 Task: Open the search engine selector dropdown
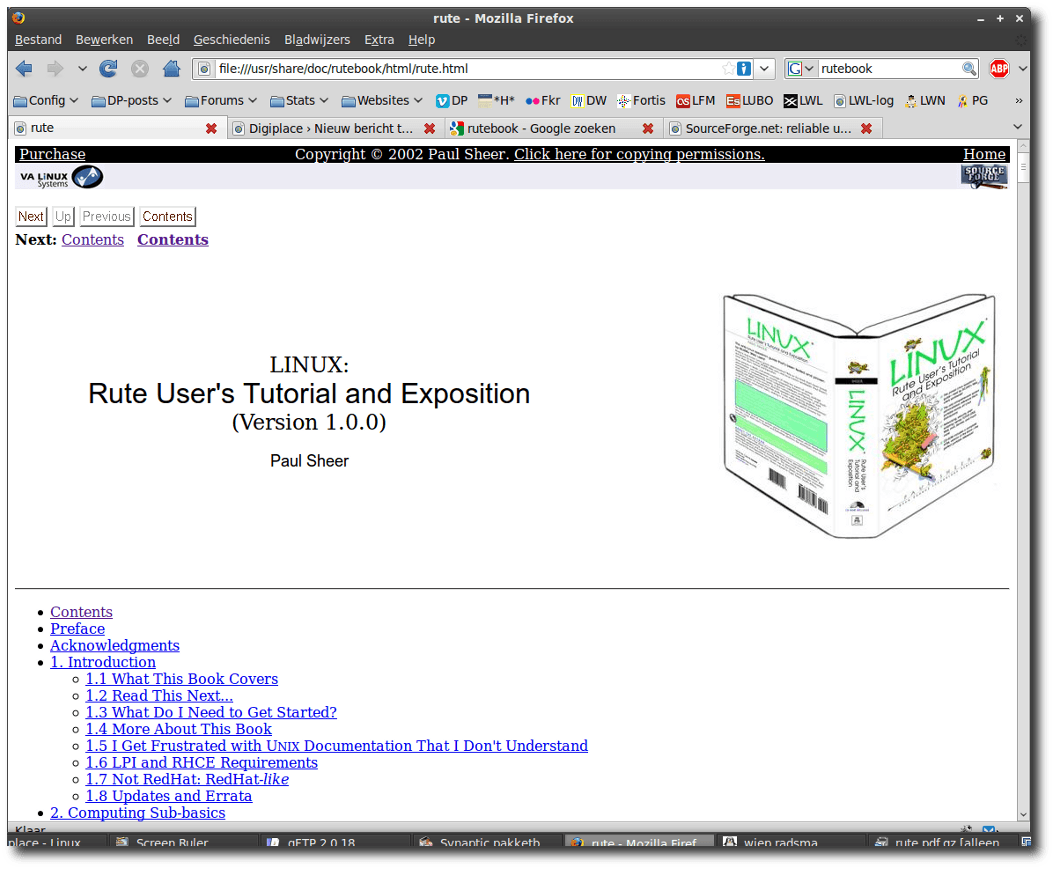(x=801, y=69)
